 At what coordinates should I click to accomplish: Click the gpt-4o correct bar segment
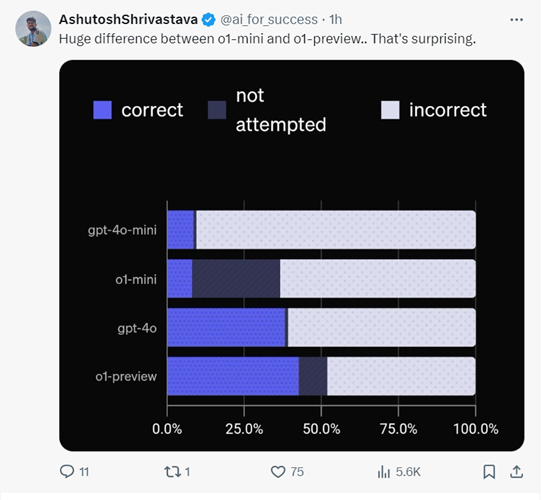(x=226, y=327)
